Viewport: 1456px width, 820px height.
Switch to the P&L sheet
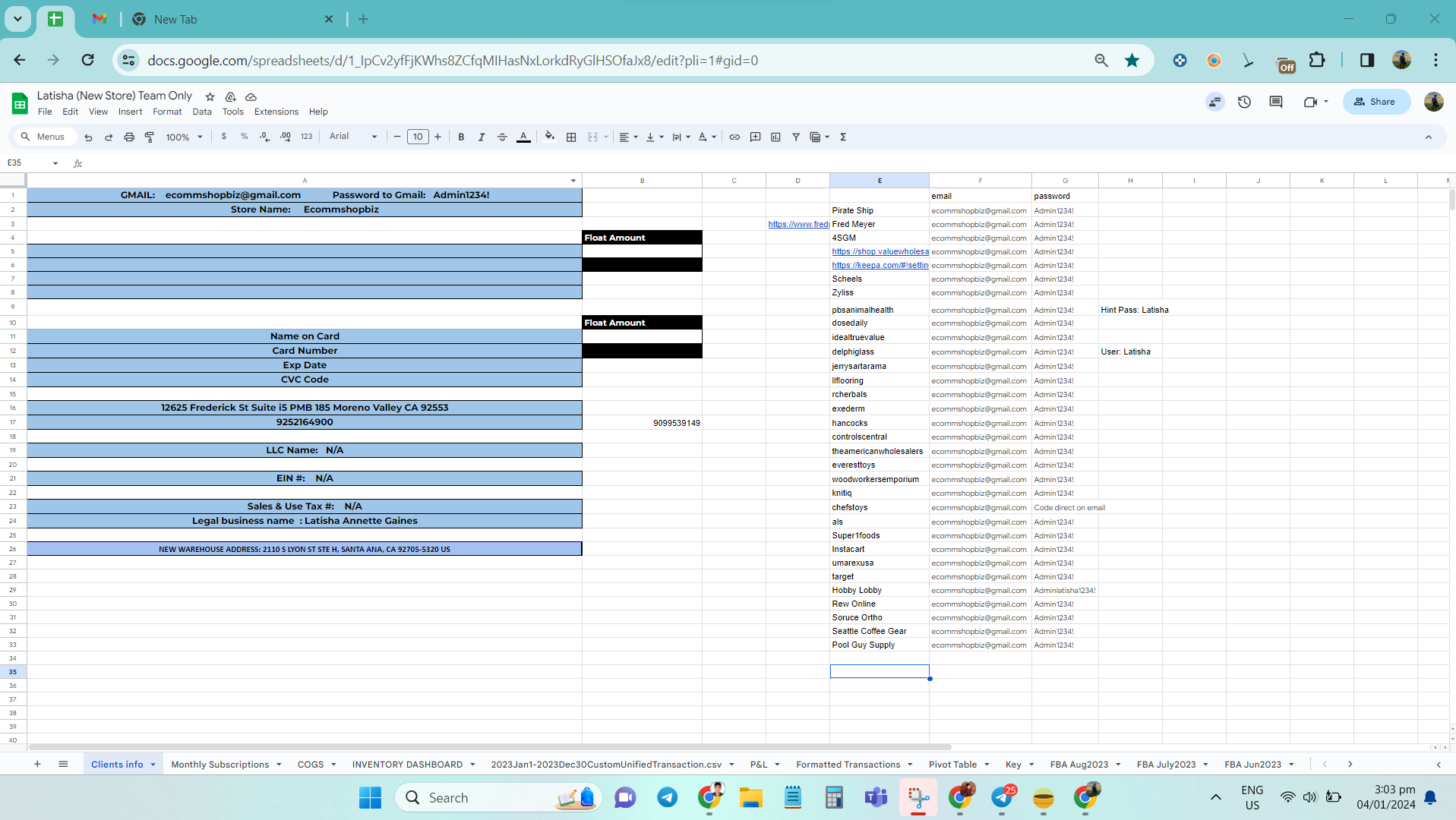point(758,765)
